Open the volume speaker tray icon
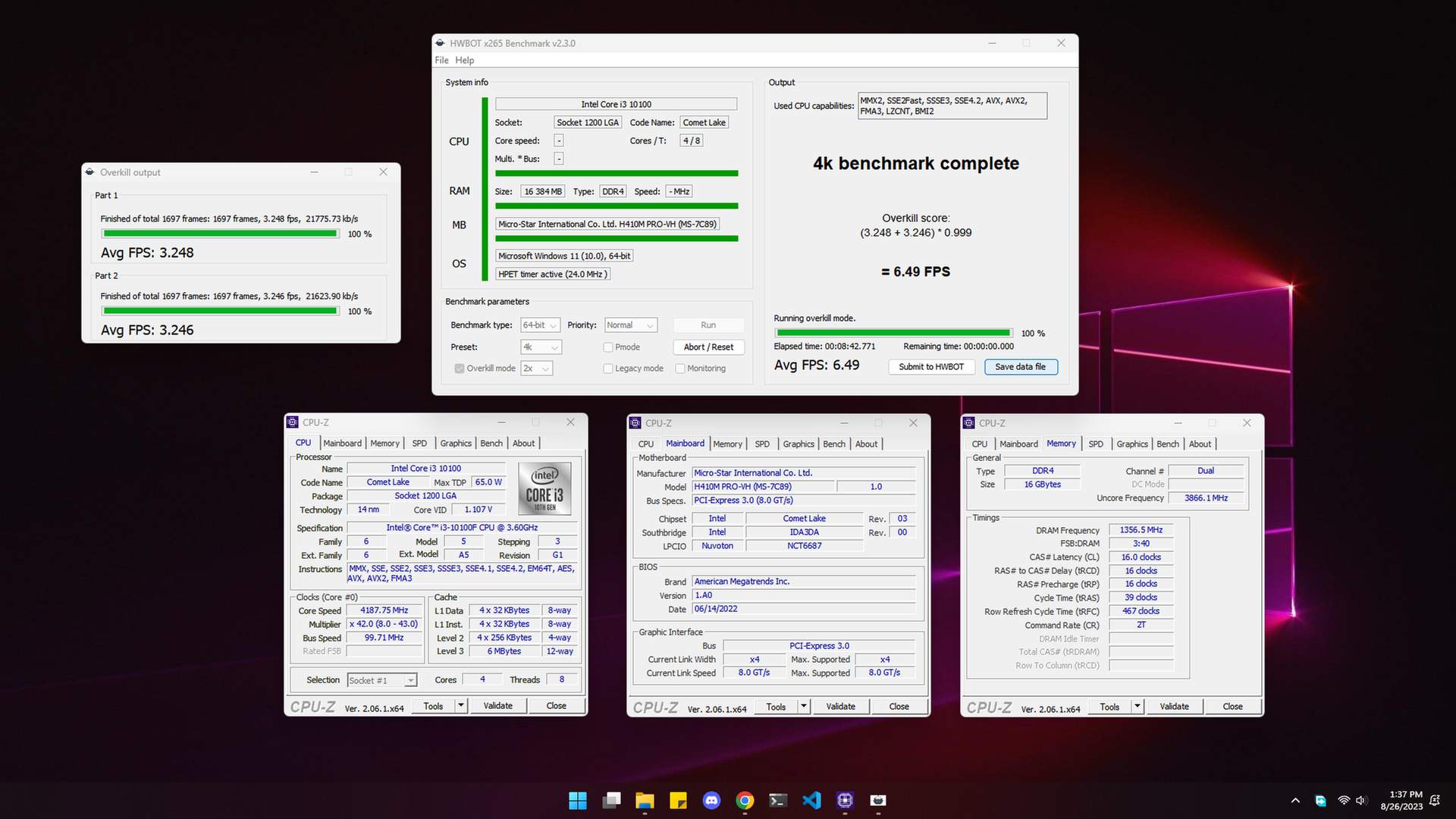Image resolution: width=1456 pixels, height=819 pixels. point(1360,801)
